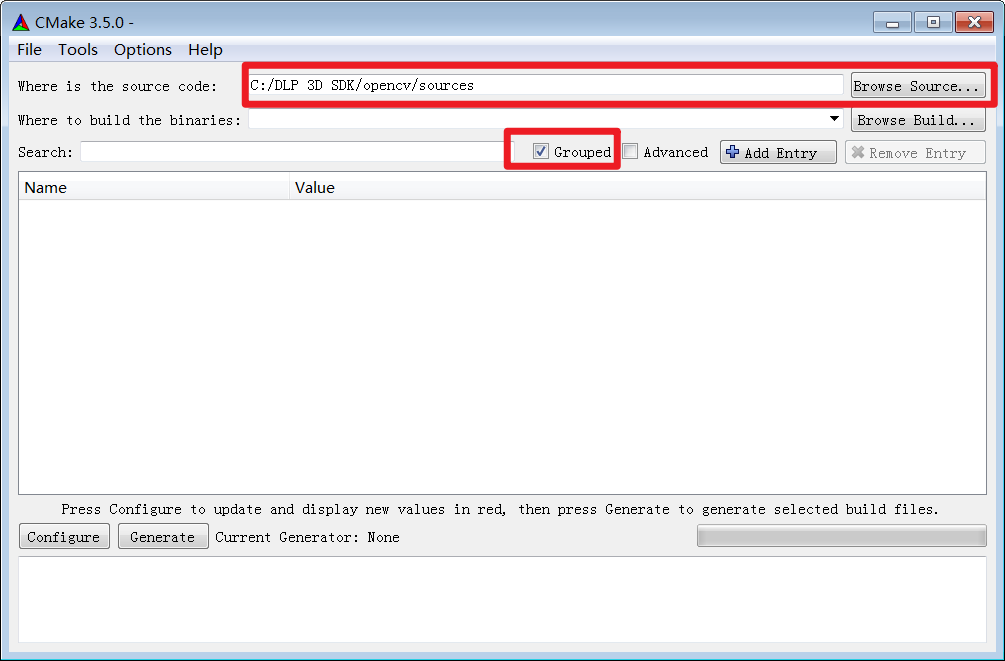This screenshot has height=661, width=1005.
Task: Expand the build binaries path dropdown
Action: (x=834, y=119)
